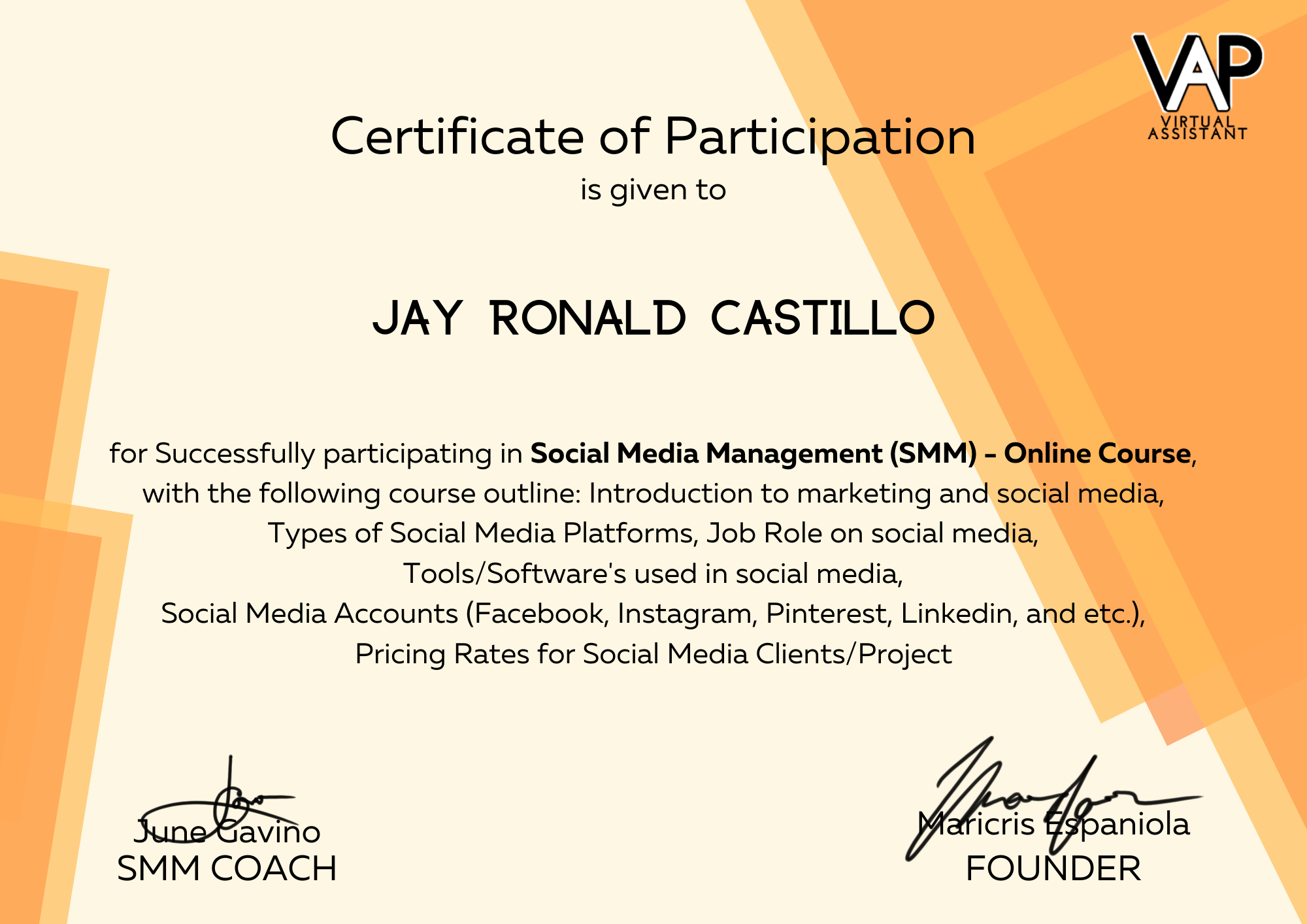Click the VAP logo
This screenshot has height=924, width=1307.
(x=1197, y=71)
